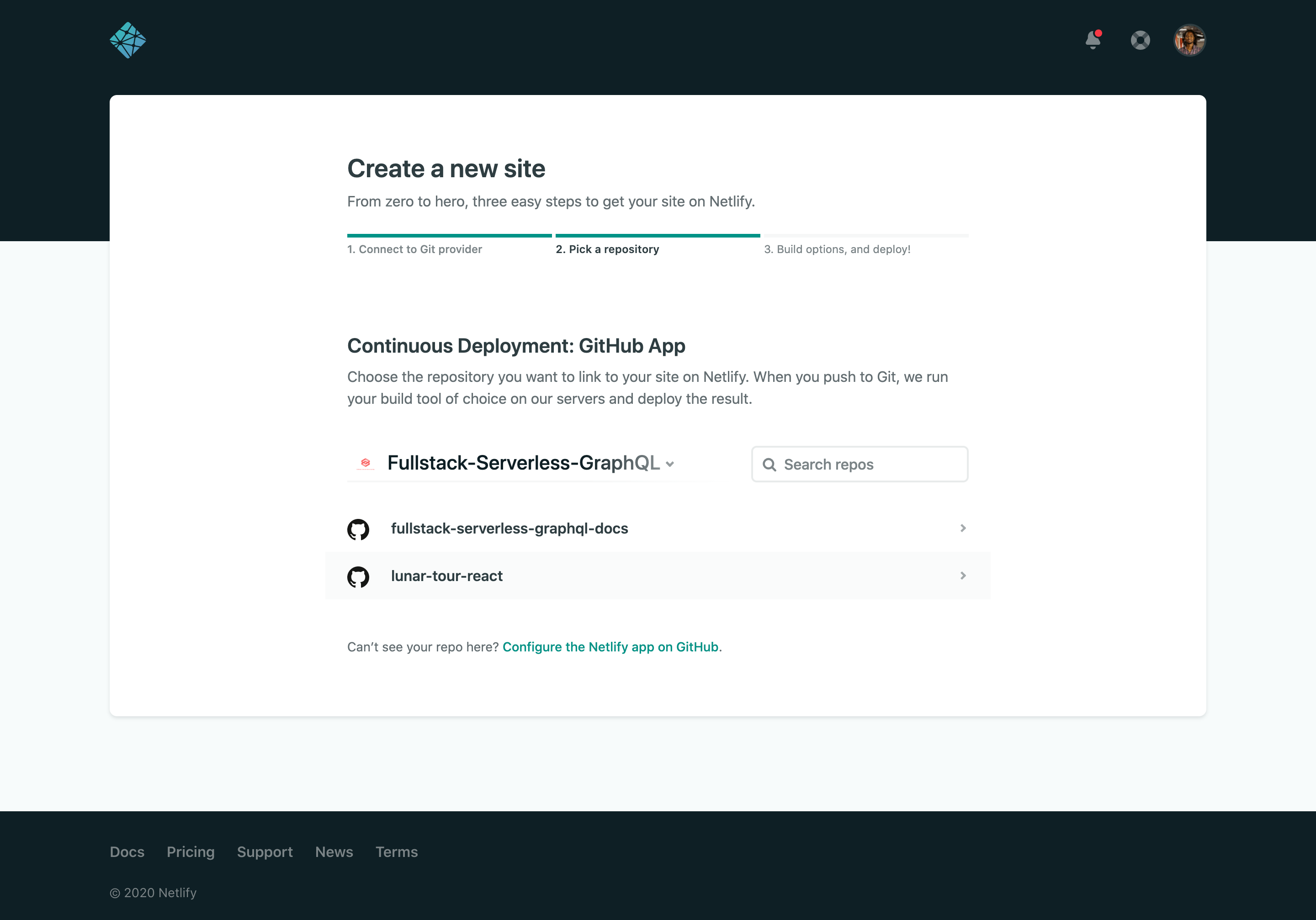Click the Fullstack-Serverless-GraphQL organization logo
This screenshot has height=920, width=1316.
pos(365,463)
